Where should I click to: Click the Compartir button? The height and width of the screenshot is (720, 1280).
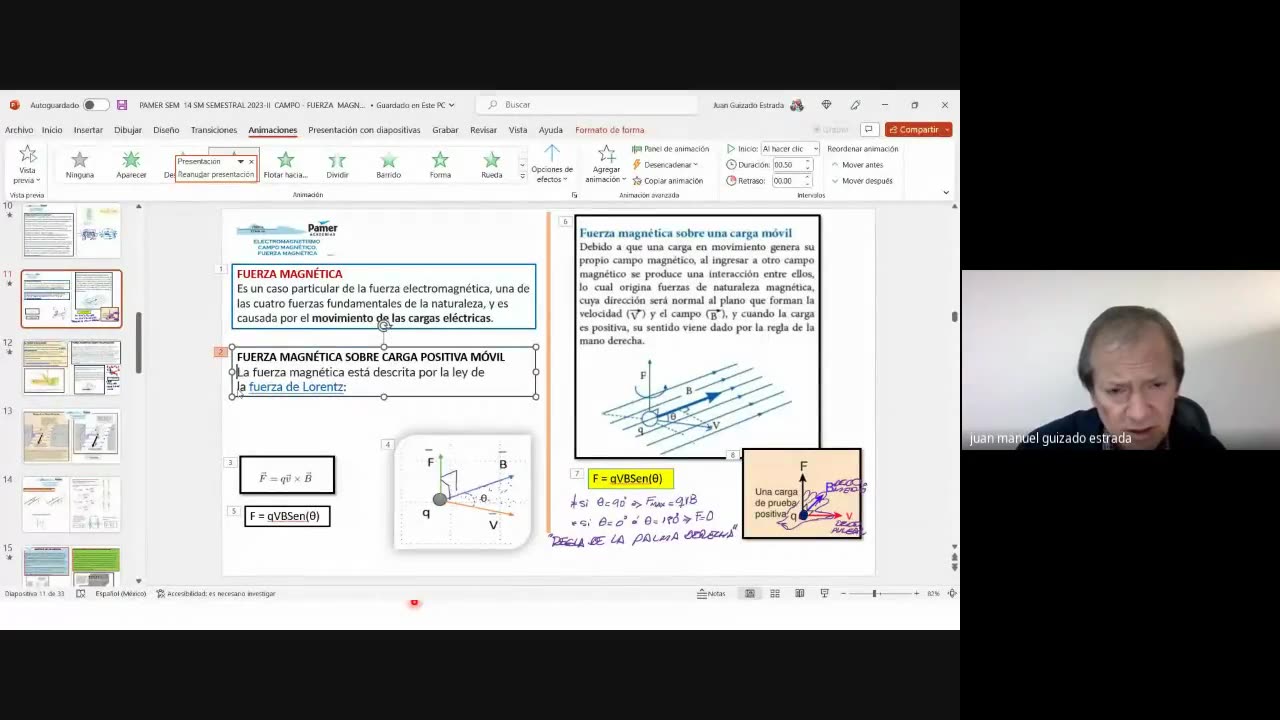[x=918, y=129]
